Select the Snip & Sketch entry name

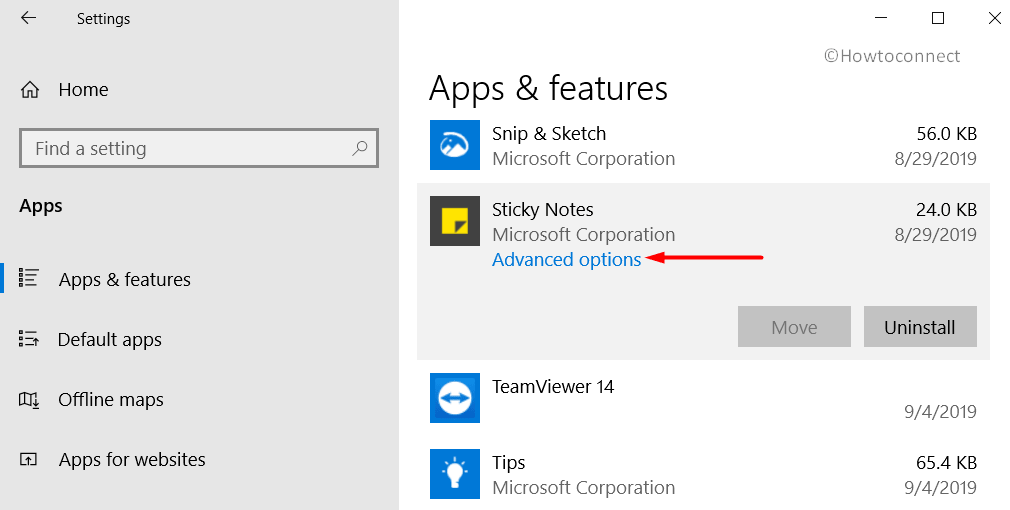coord(549,133)
